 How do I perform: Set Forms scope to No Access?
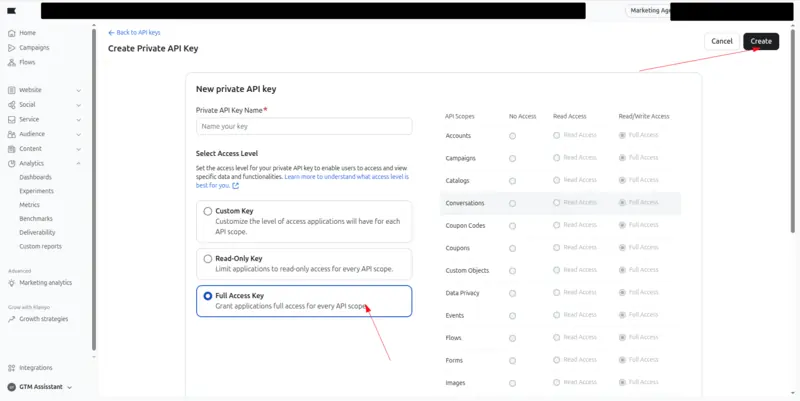tap(512, 361)
